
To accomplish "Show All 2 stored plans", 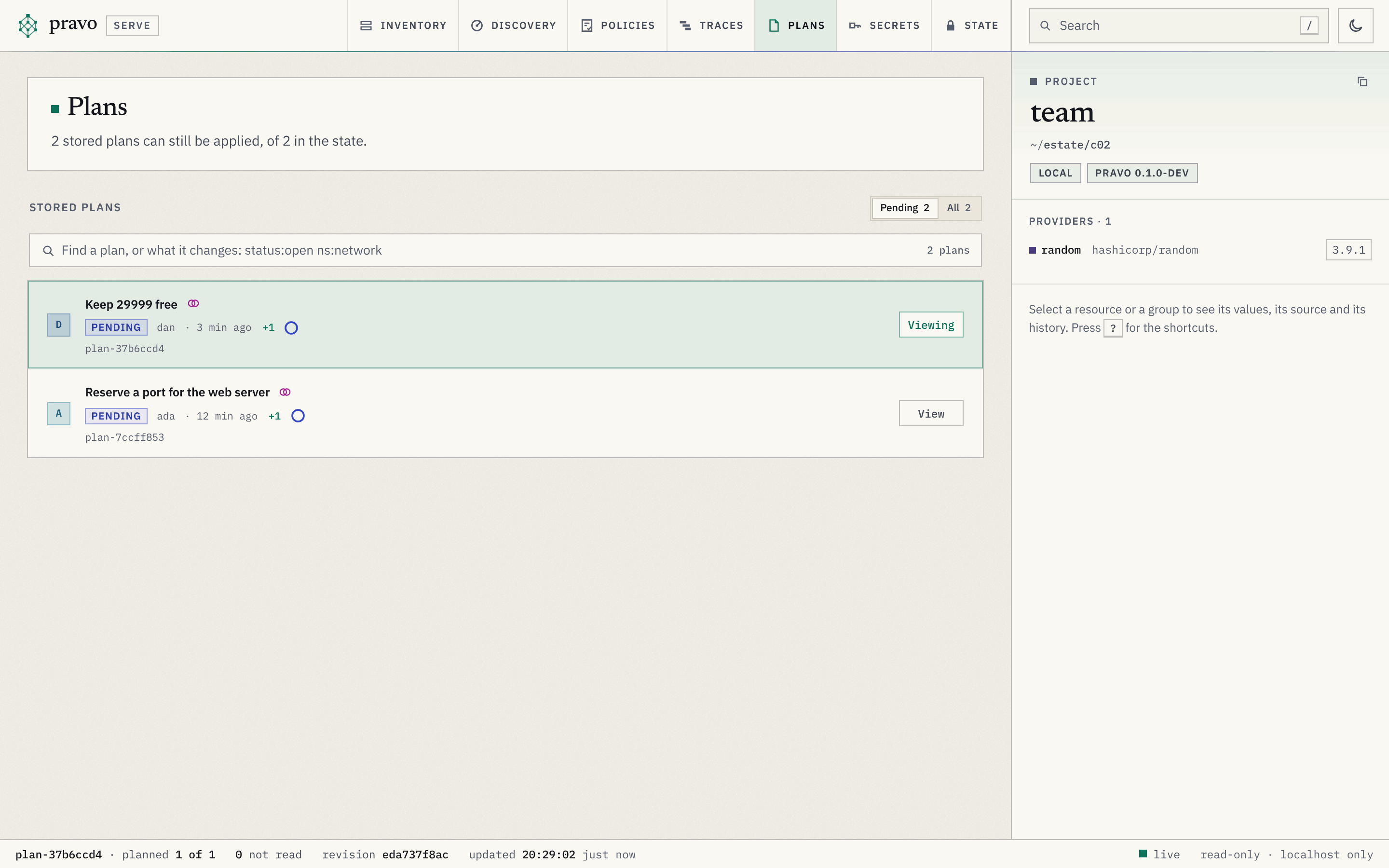I will click(x=959, y=208).
